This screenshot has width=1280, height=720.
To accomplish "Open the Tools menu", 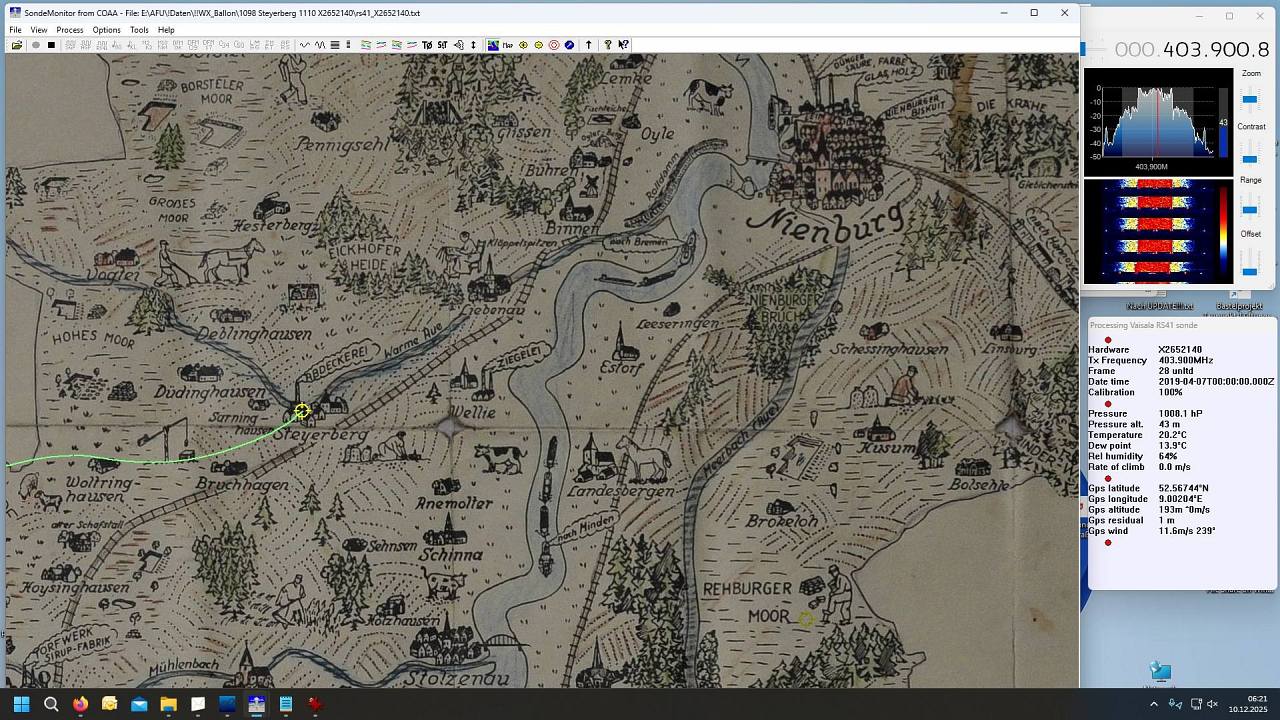I will click(139, 30).
